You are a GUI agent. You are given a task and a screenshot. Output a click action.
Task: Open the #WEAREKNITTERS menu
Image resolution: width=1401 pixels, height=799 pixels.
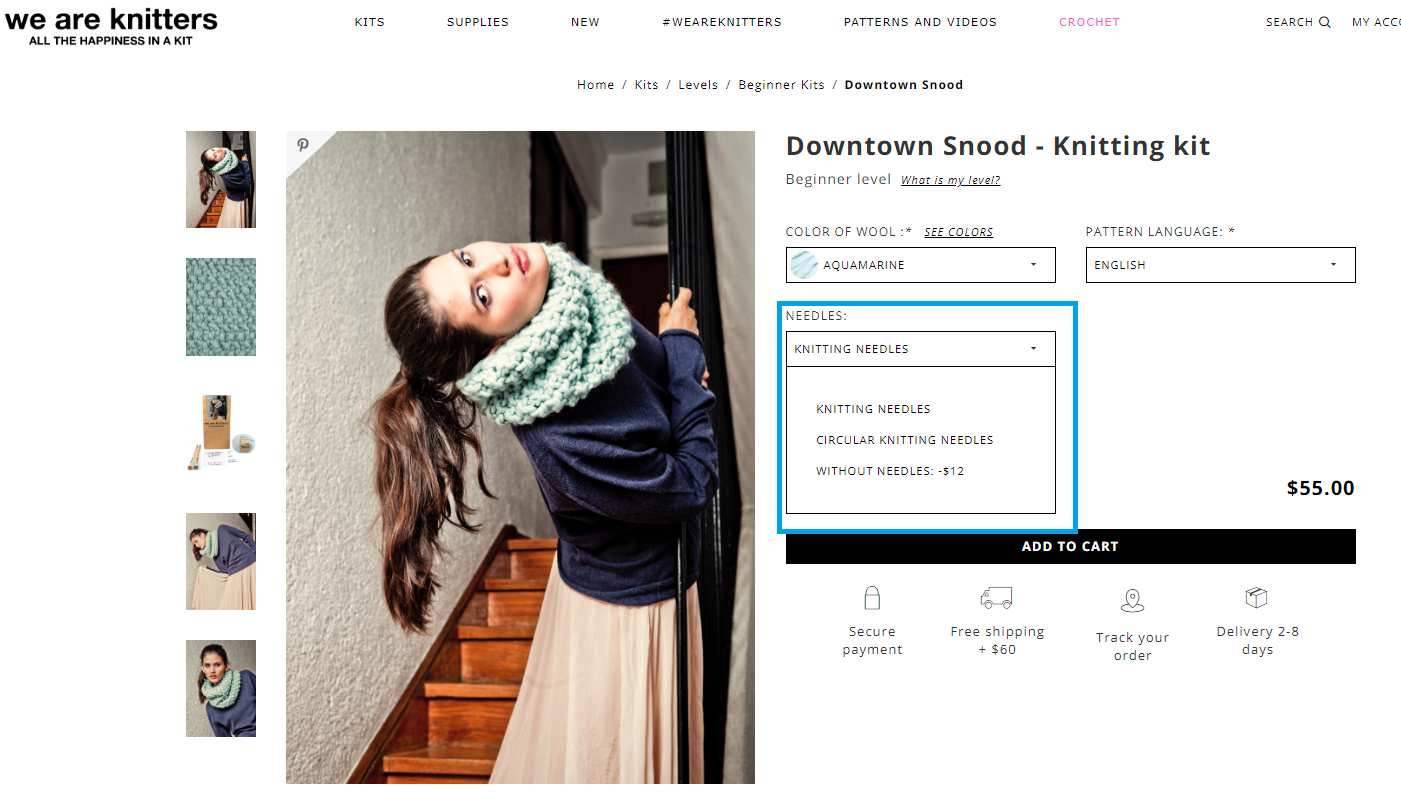pyautogui.click(x=722, y=22)
